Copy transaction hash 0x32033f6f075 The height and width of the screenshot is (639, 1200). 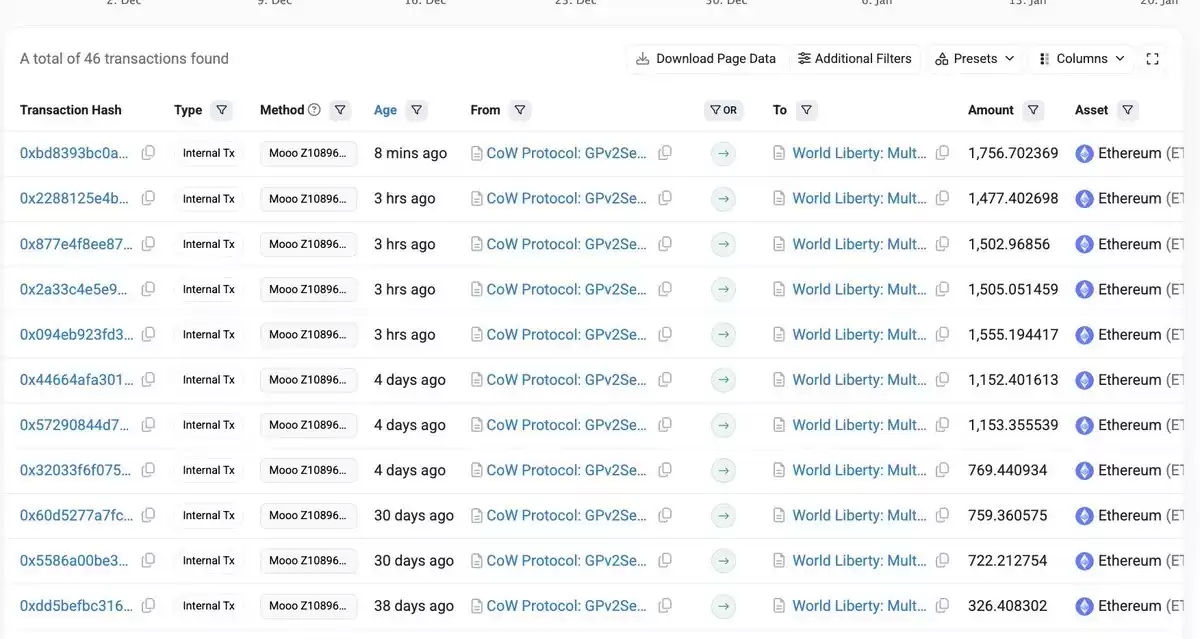tap(148, 470)
